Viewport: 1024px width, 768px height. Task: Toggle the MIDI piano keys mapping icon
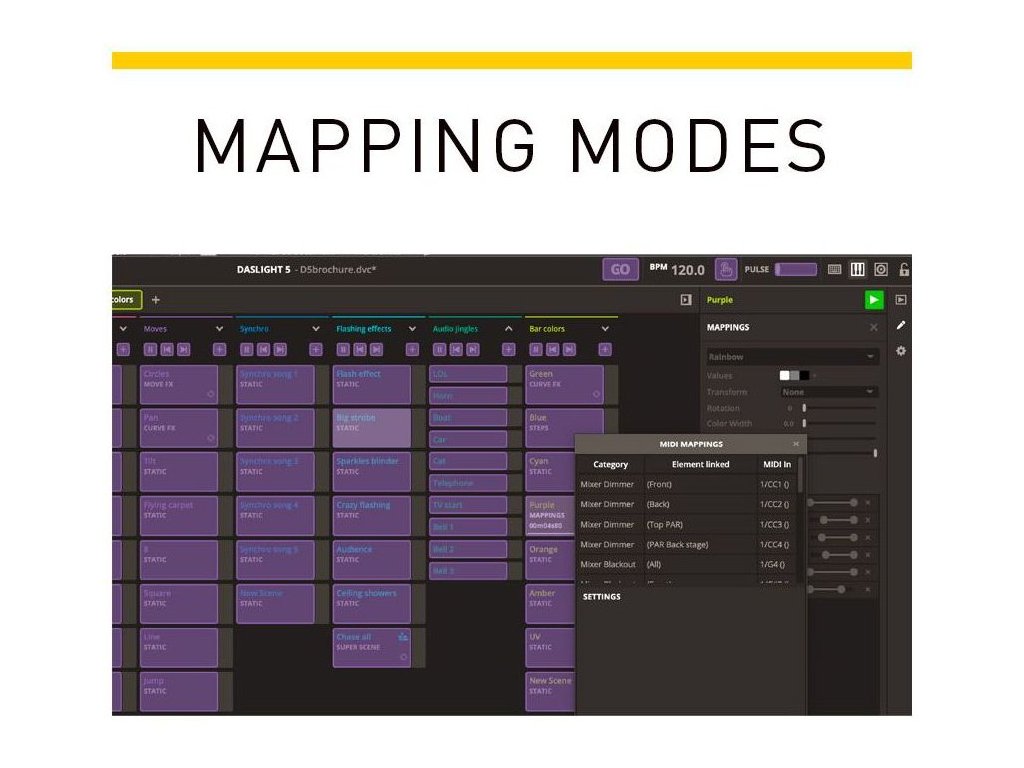point(857,269)
